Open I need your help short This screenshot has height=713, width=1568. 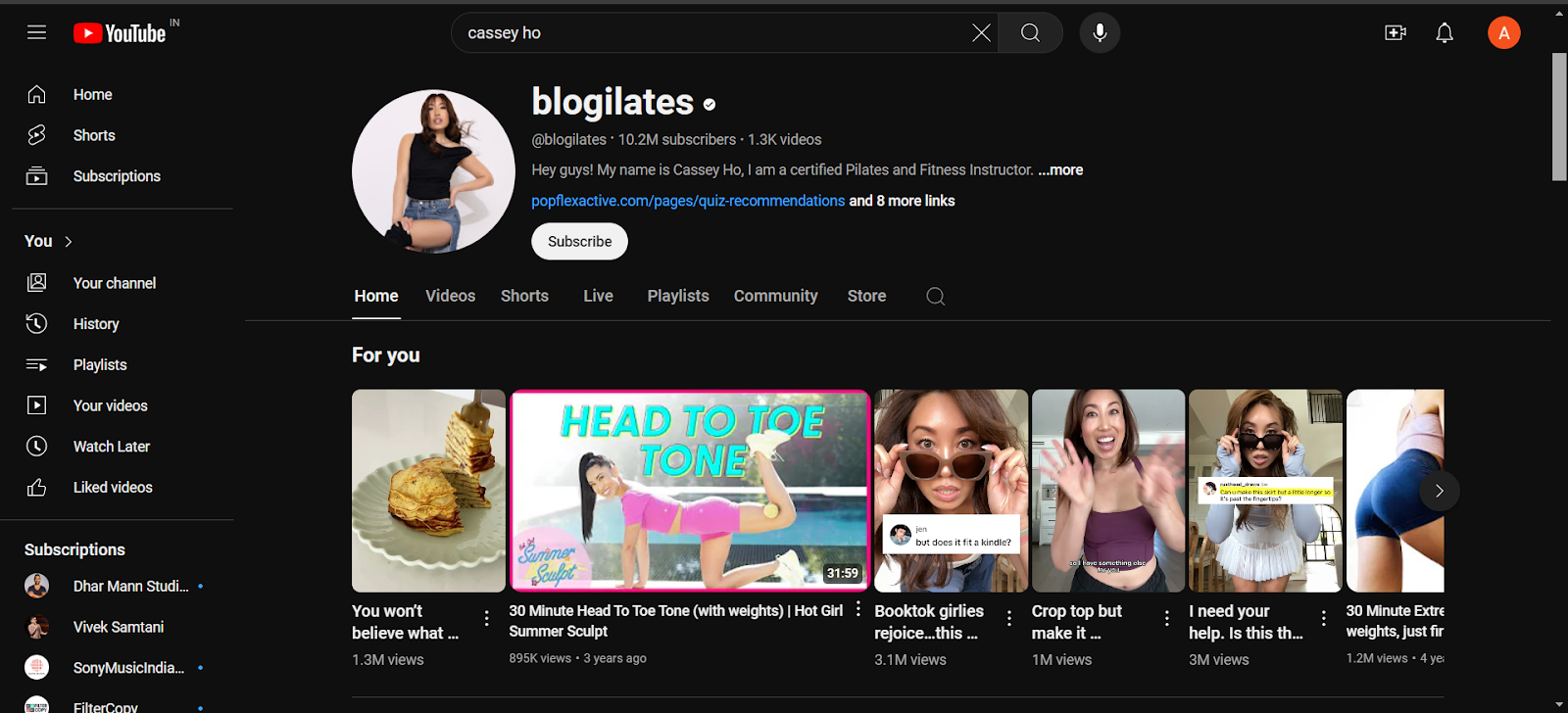pyautogui.click(x=1265, y=491)
